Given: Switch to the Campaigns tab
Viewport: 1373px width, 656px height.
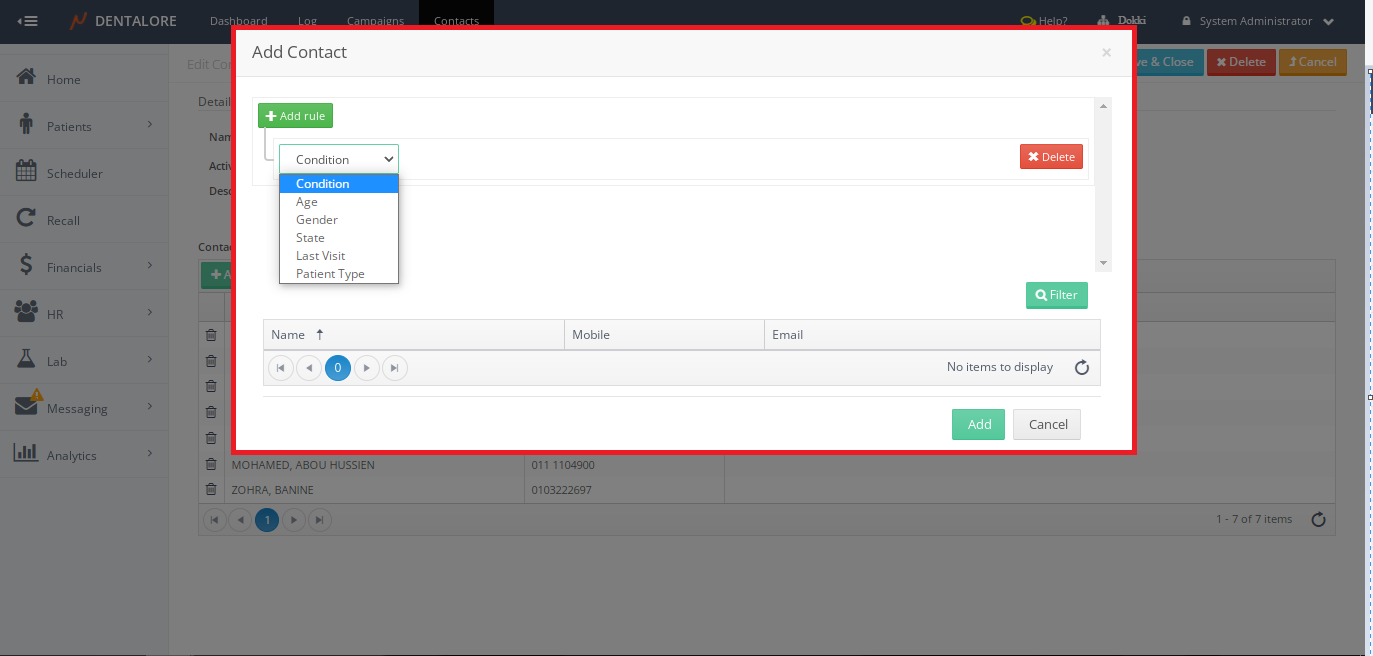Looking at the screenshot, I should pos(375,21).
